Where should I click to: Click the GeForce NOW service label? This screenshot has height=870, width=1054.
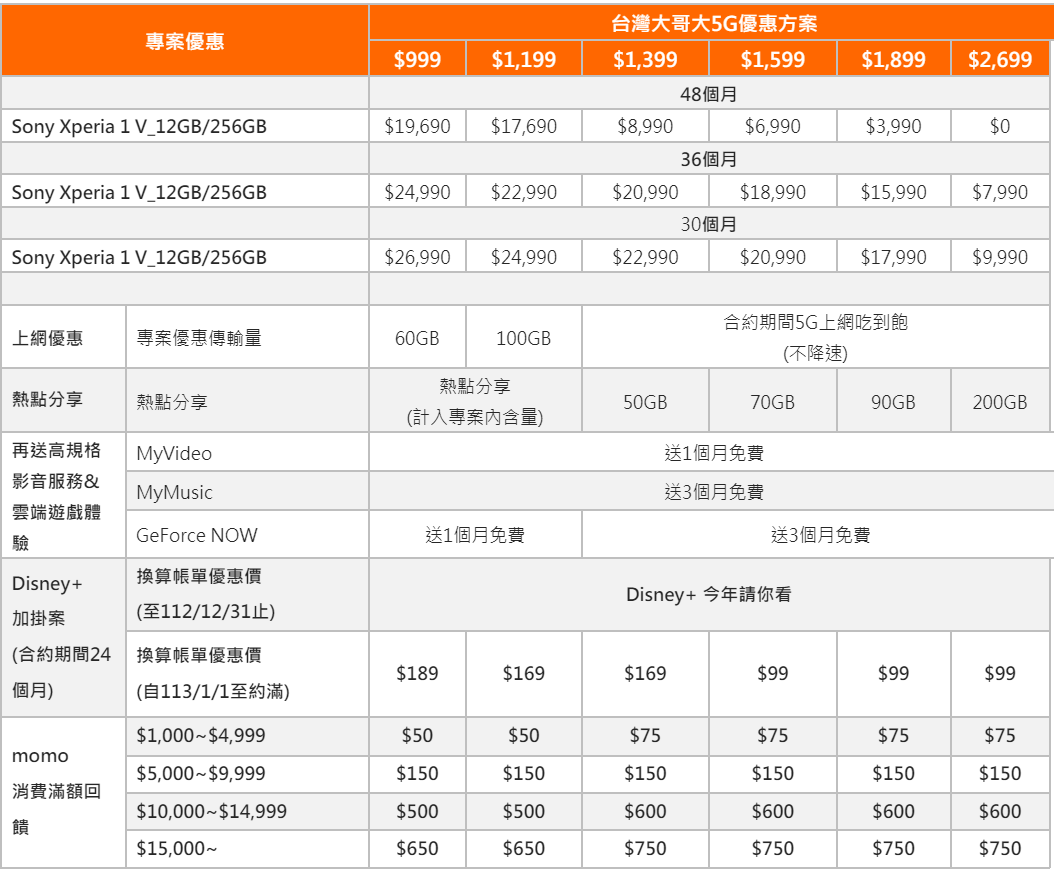(x=197, y=535)
